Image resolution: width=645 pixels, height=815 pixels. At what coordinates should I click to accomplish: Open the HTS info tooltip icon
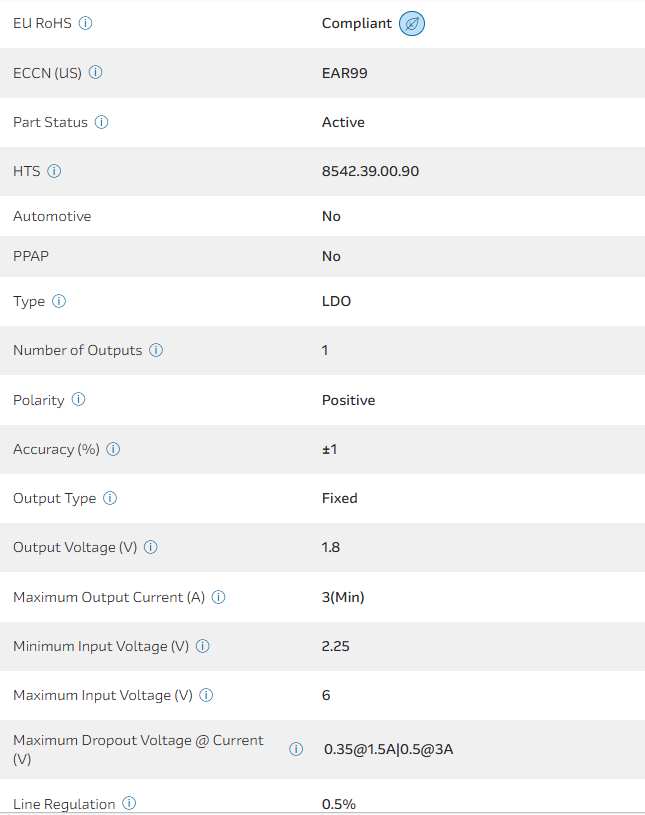(x=54, y=171)
